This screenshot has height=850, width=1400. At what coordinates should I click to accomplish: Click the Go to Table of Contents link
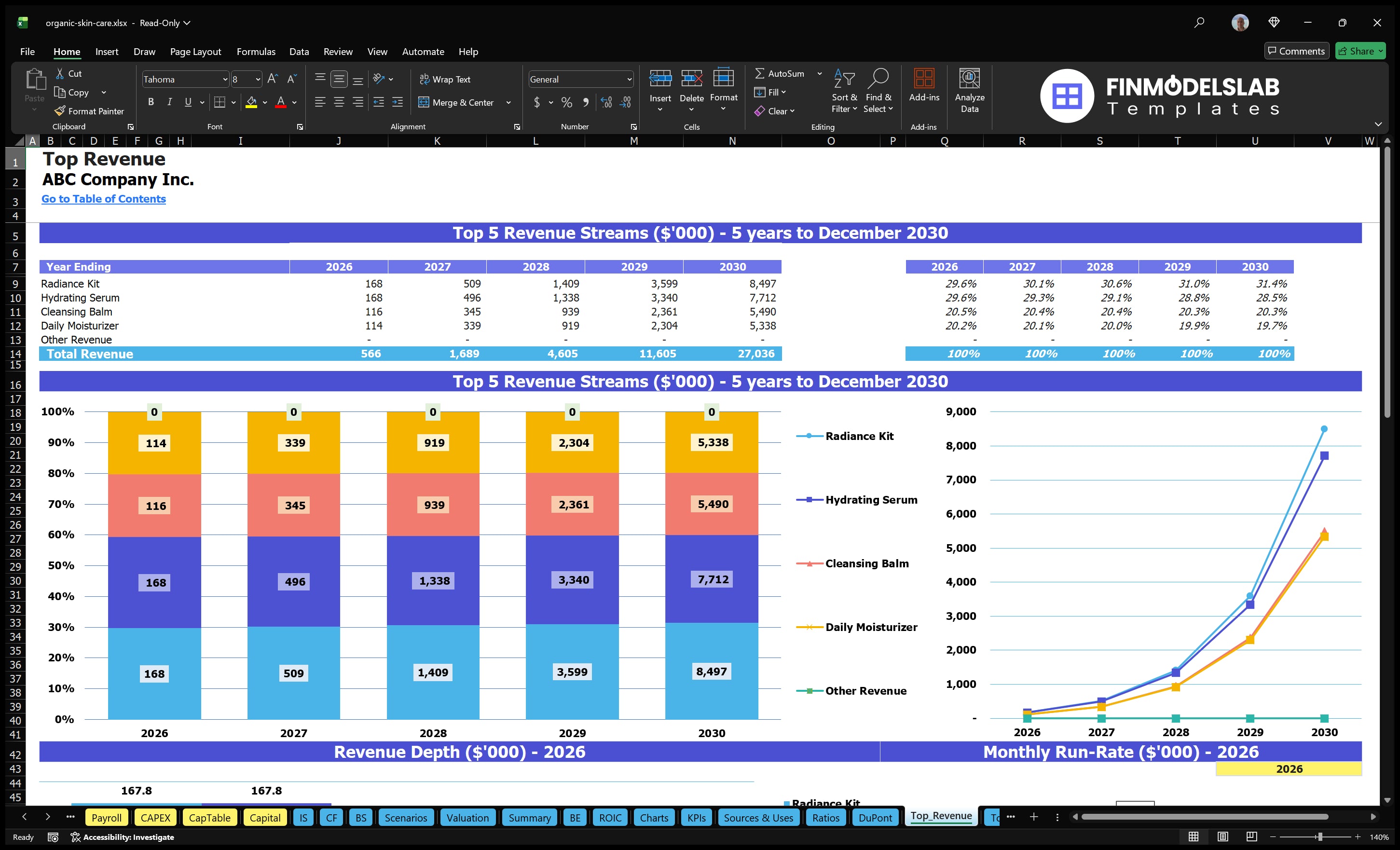click(103, 199)
